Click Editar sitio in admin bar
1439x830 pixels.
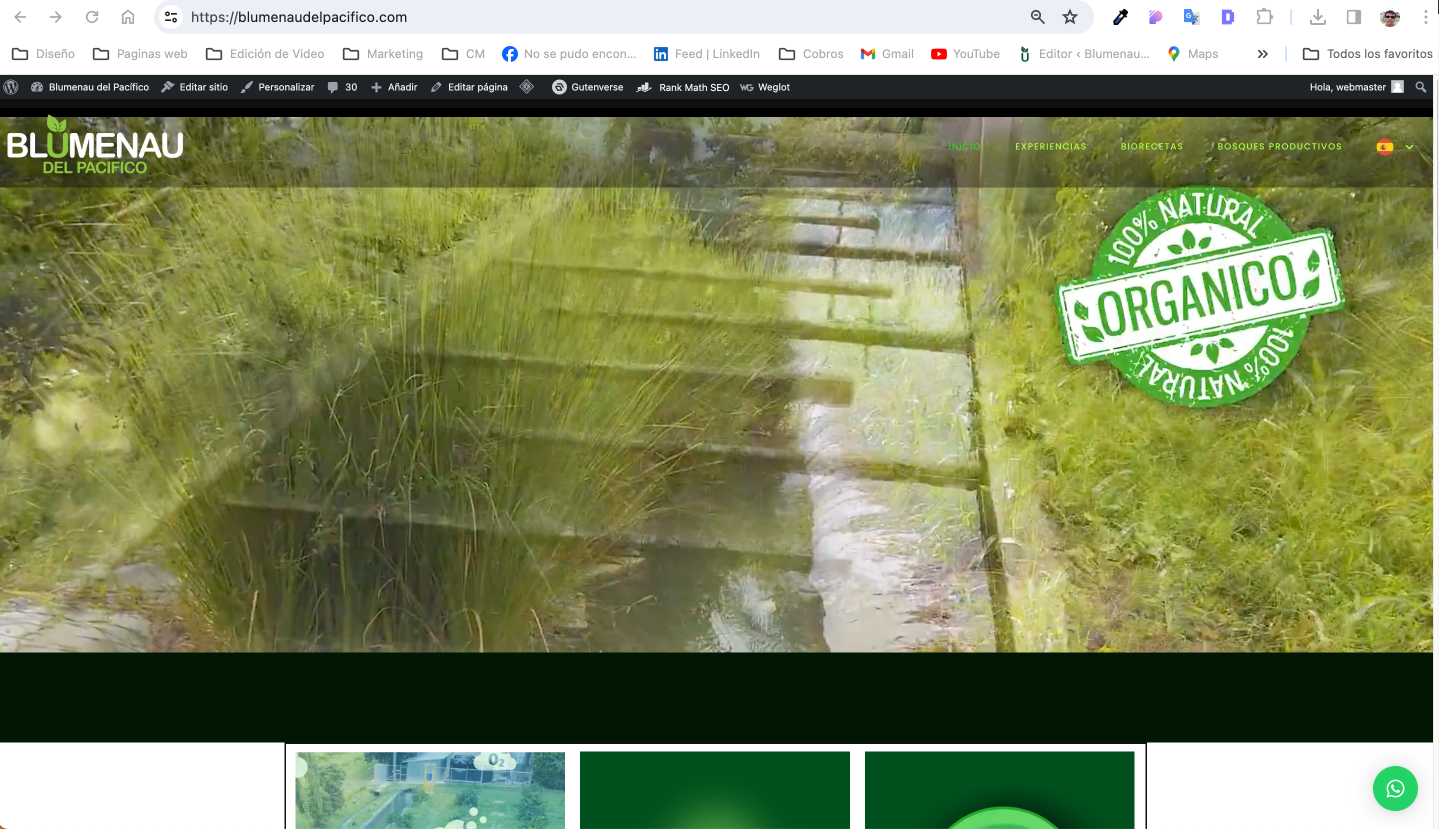[x=195, y=87]
